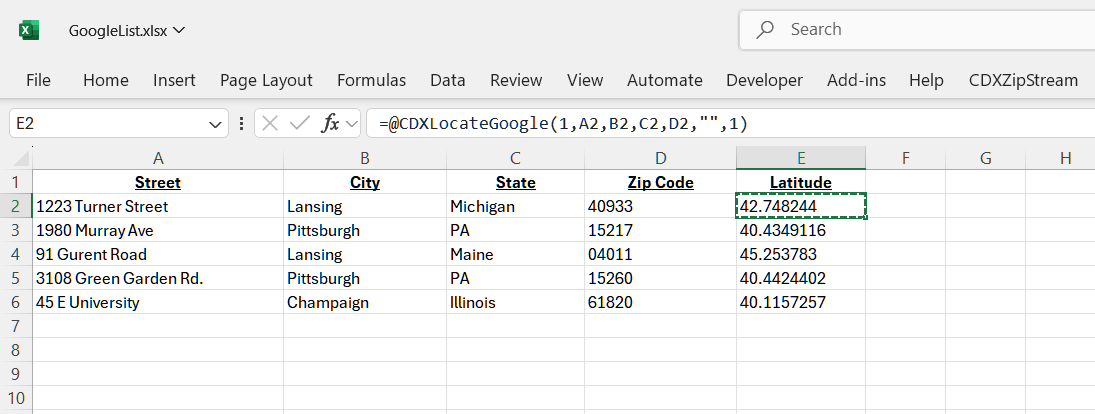Select column E header
1095x414 pixels.
[801, 158]
